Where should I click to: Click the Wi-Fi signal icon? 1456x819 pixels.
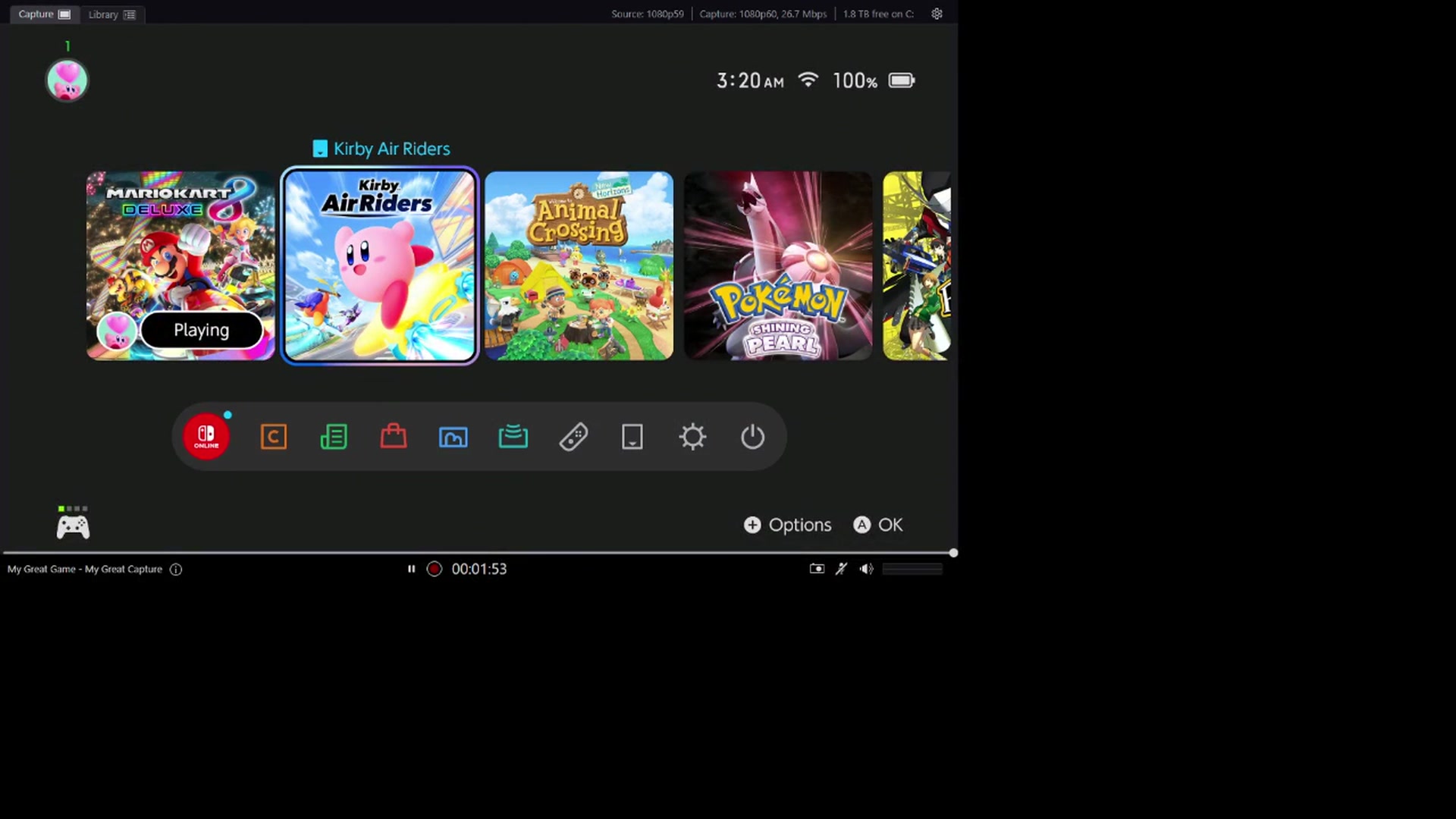(808, 80)
